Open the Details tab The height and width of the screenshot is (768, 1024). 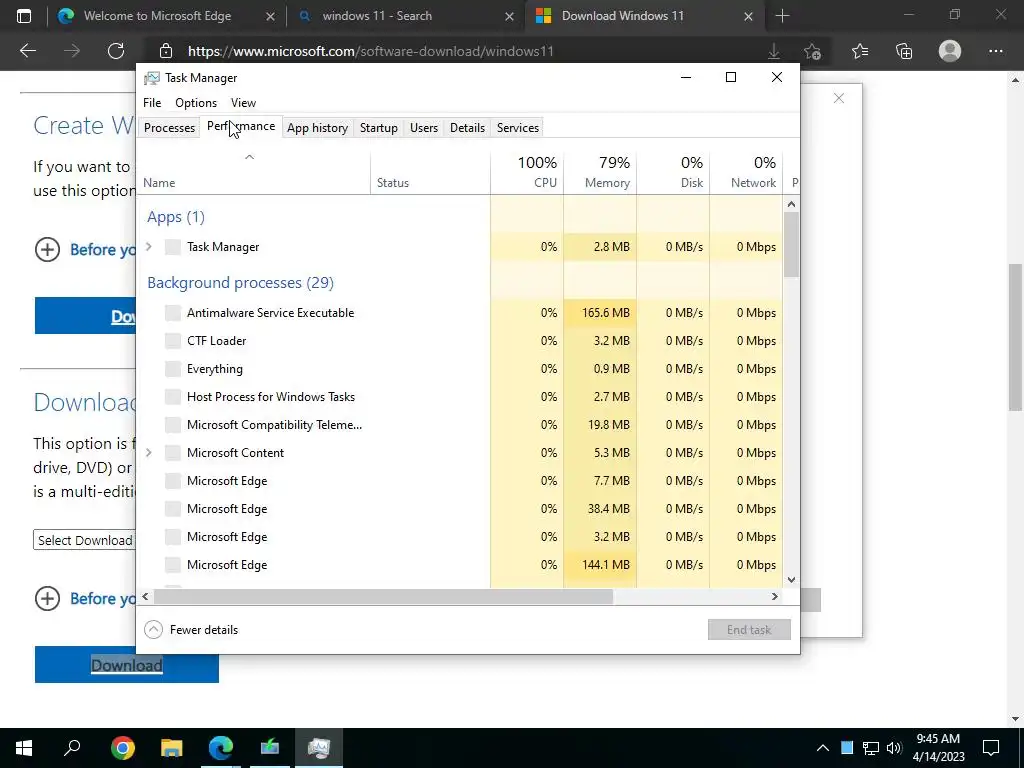pos(468,127)
